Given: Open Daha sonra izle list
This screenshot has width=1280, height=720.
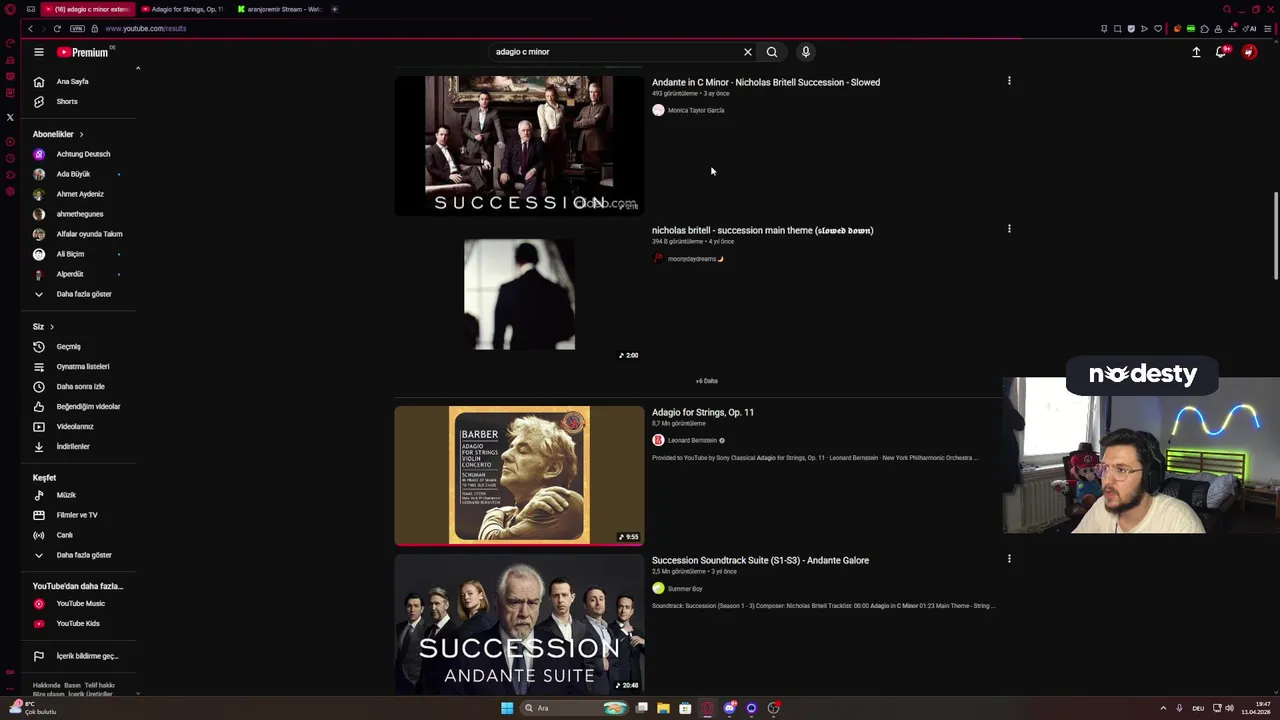Looking at the screenshot, I should pyautogui.click(x=80, y=386).
